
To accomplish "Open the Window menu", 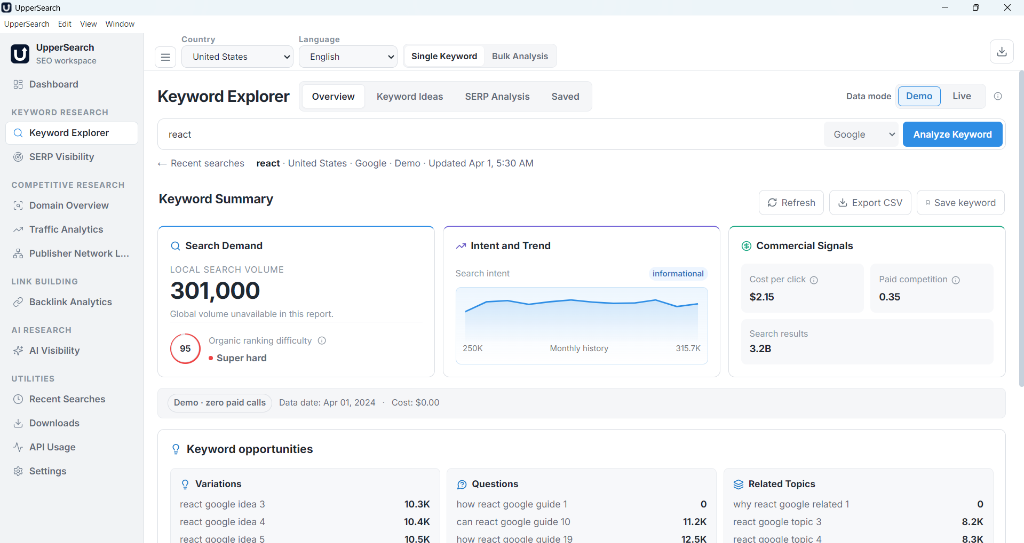I will (120, 24).
